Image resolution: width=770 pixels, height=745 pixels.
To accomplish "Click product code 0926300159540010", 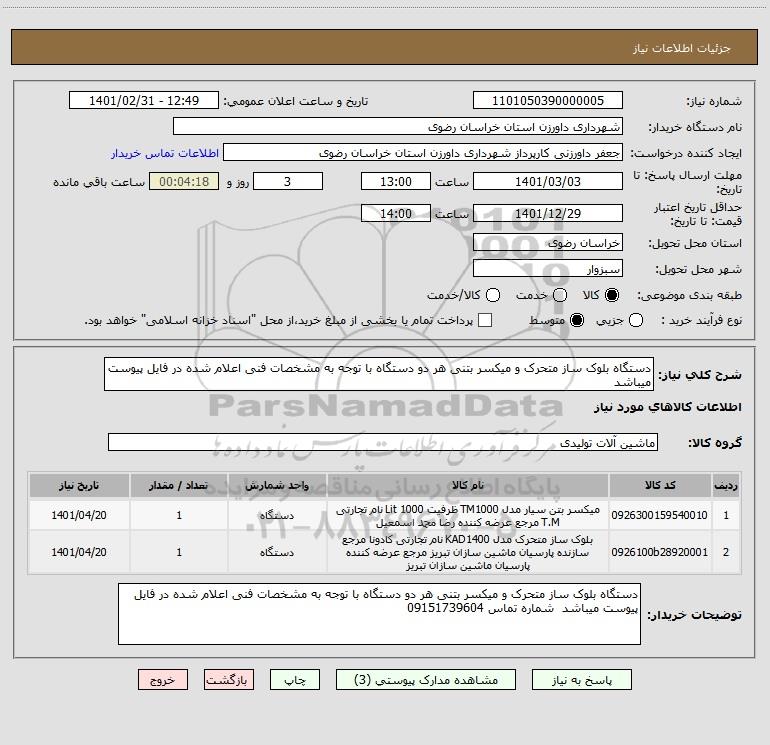I will (x=660, y=515).
